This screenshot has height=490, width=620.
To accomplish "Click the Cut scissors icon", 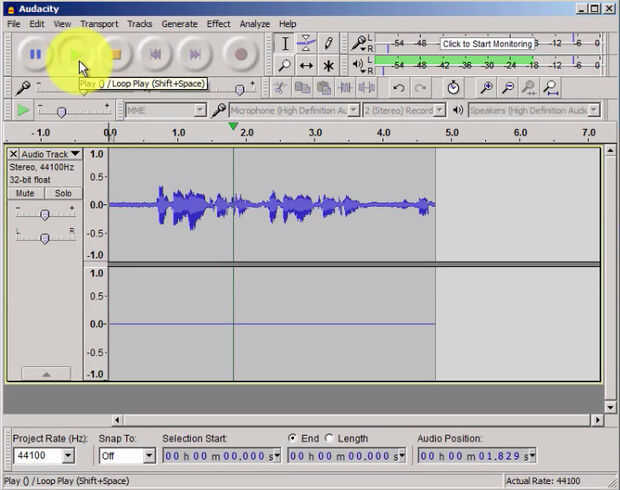I will (280, 88).
